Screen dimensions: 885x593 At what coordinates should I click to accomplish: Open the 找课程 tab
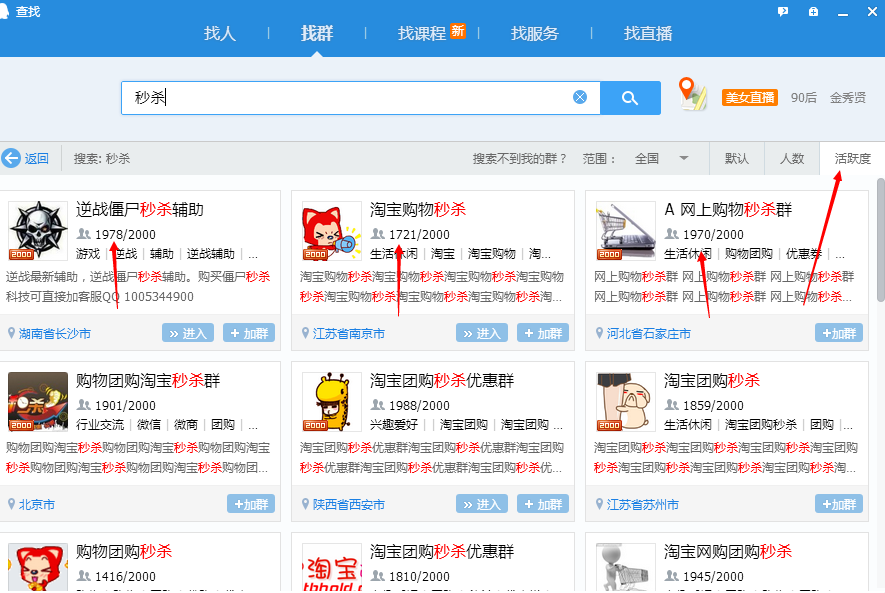point(422,33)
